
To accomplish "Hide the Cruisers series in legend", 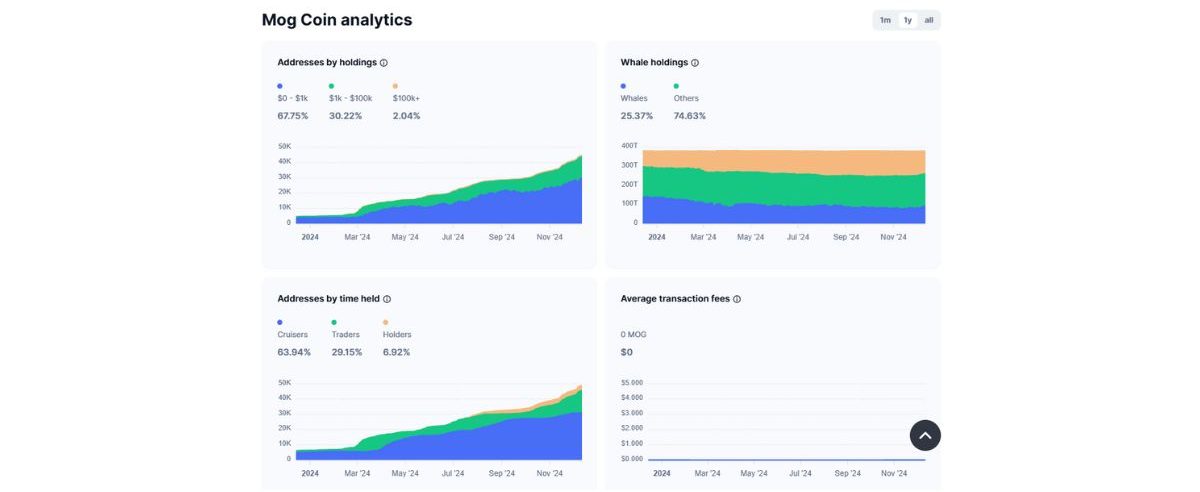I will [x=293, y=334].
